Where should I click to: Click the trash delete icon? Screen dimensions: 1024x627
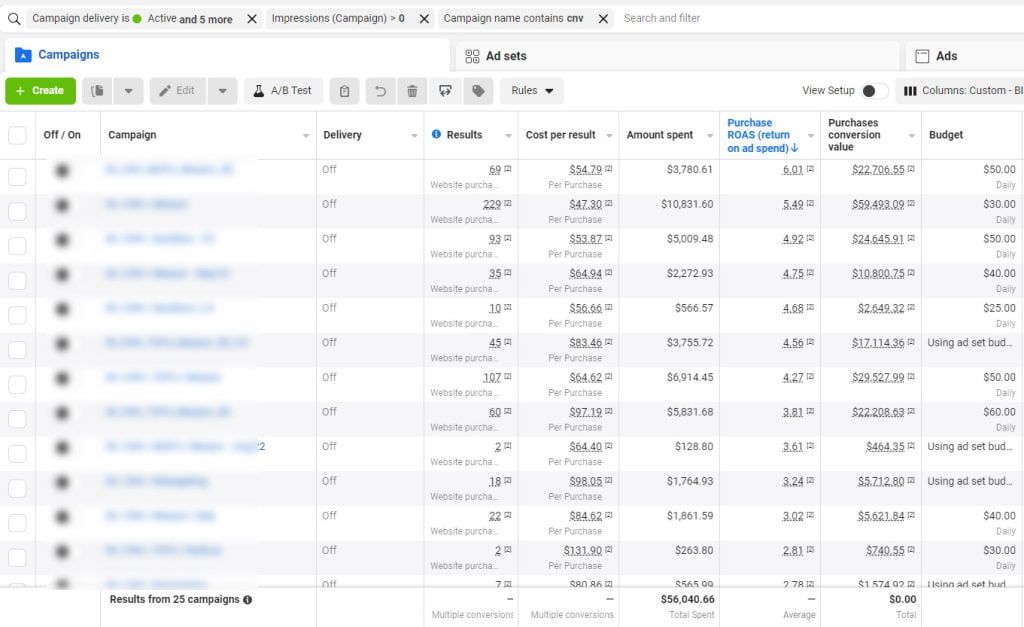click(x=412, y=91)
